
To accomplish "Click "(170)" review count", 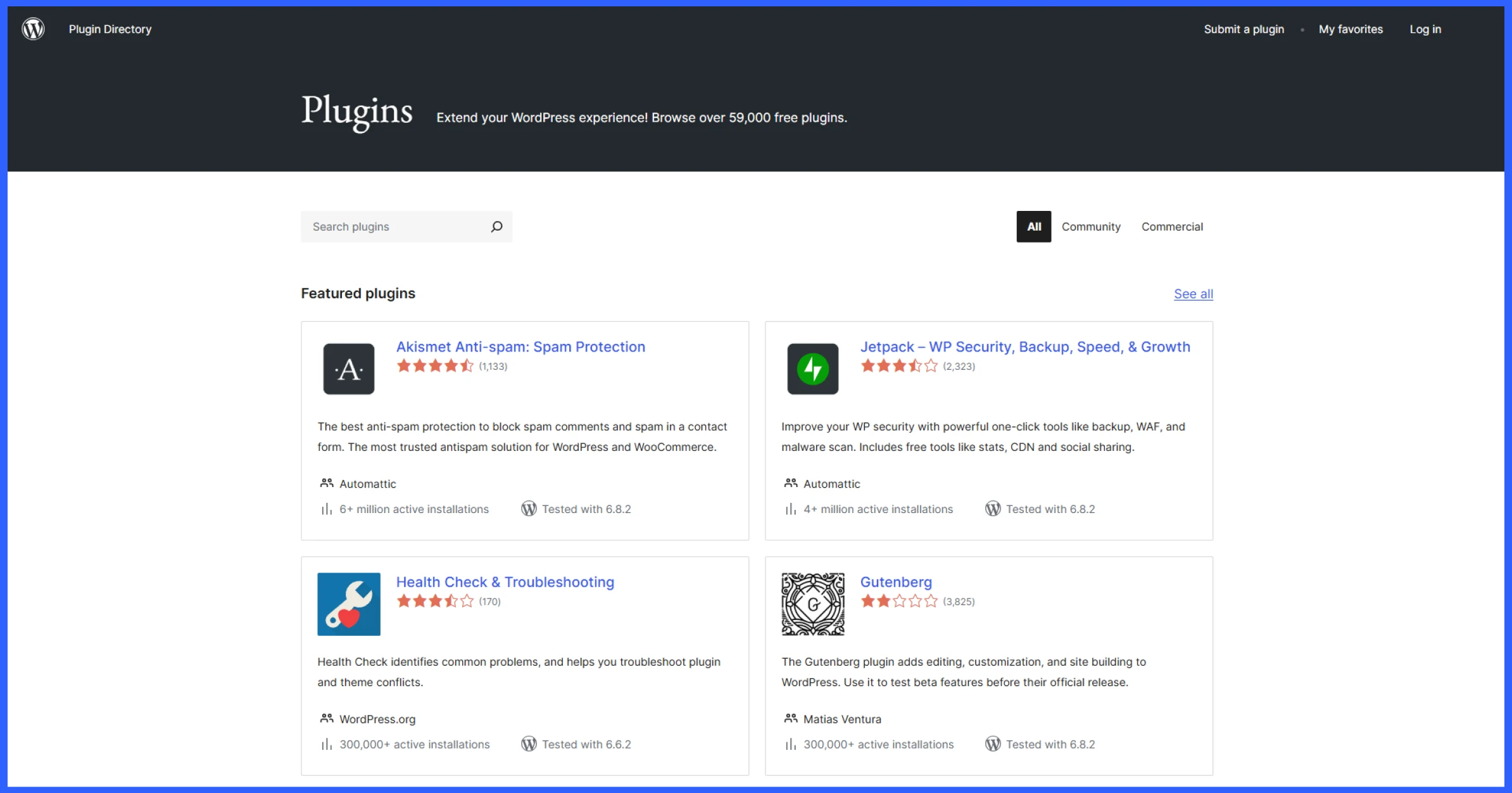I will 489,602.
